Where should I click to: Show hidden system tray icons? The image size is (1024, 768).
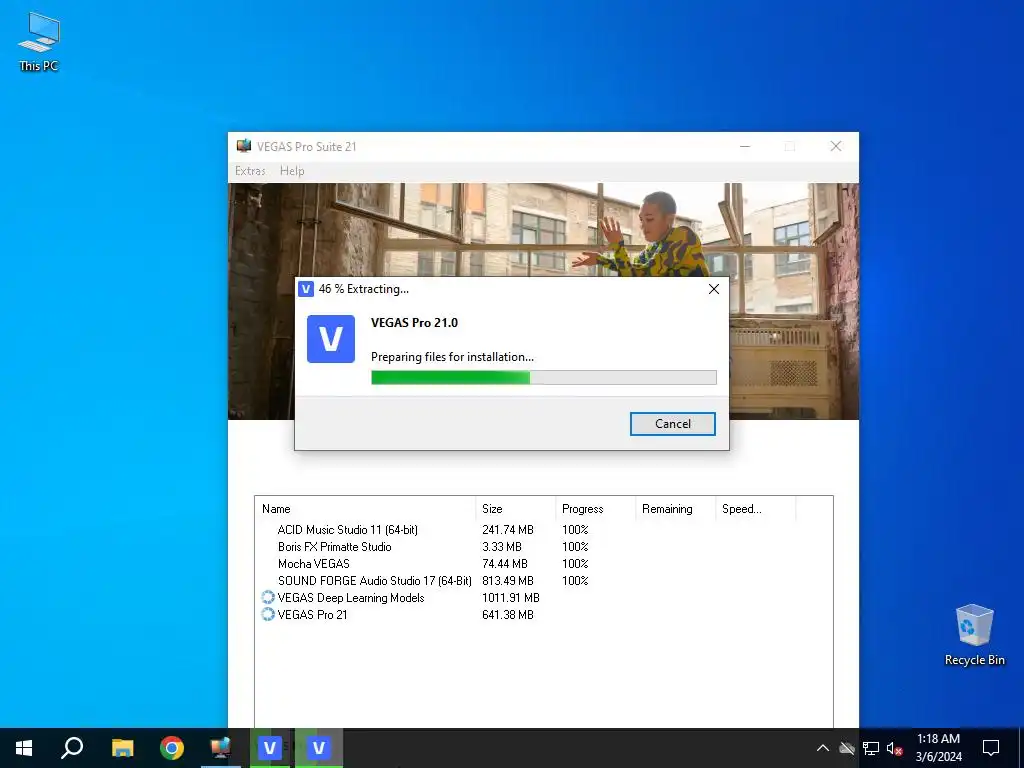pyautogui.click(x=823, y=748)
